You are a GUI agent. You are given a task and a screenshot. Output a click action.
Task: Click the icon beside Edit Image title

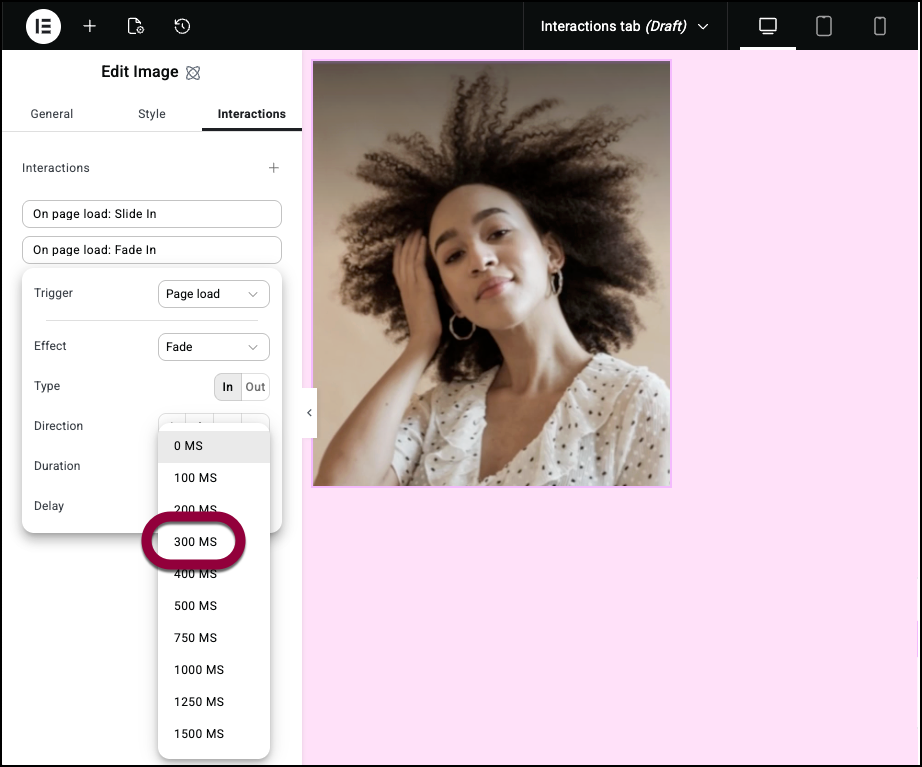pyautogui.click(x=194, y=73)
